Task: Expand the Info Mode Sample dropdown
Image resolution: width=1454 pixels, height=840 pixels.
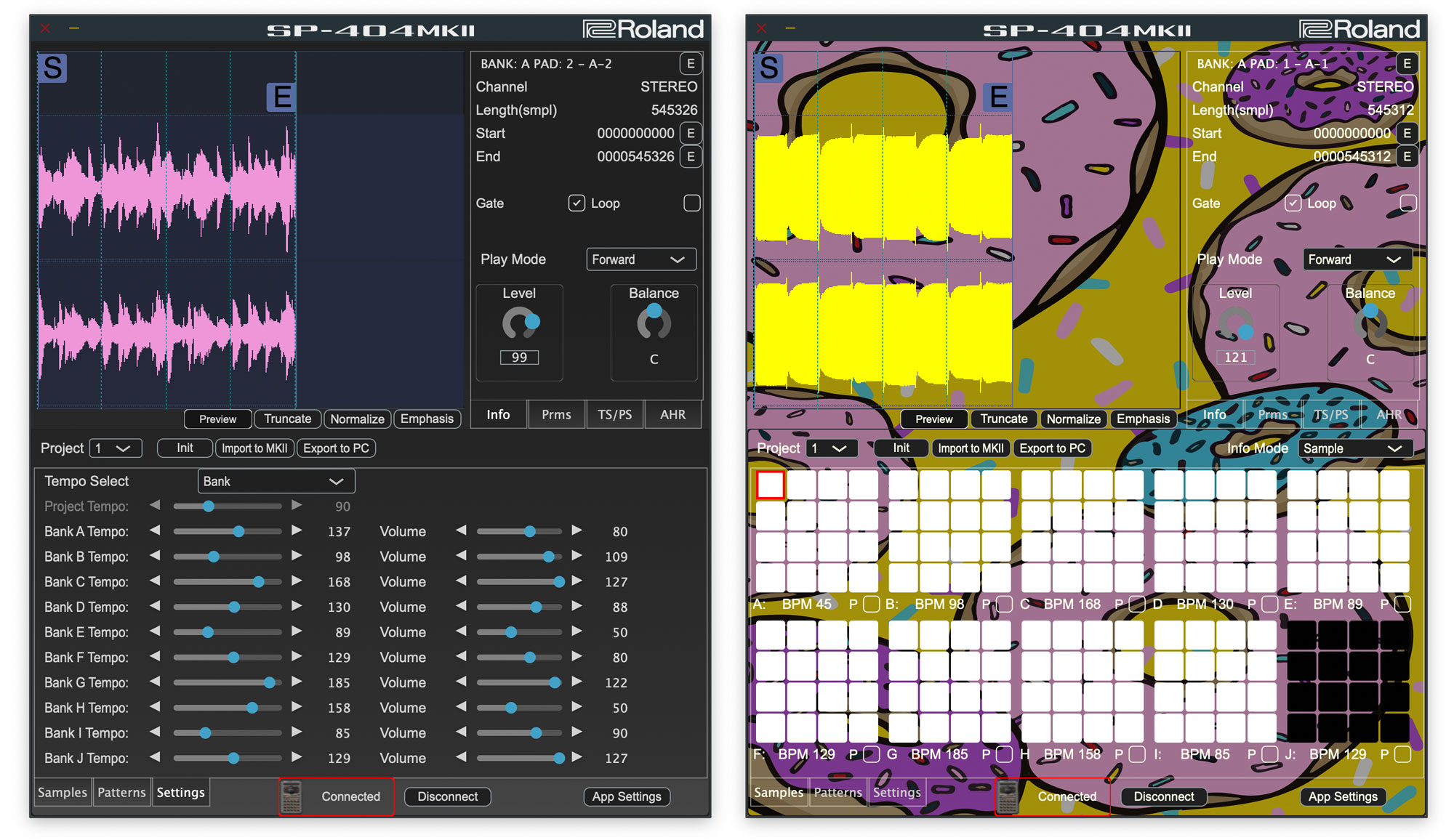Action: tap(1355, 448)
